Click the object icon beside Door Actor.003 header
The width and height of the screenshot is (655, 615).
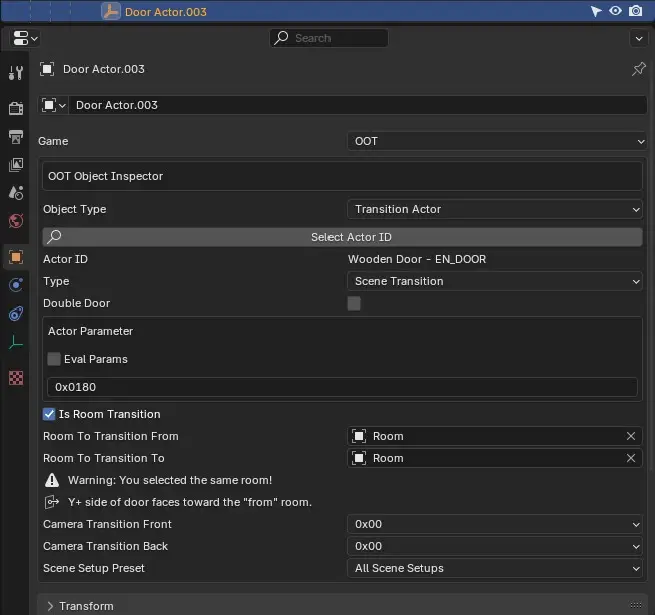point(47,69)
